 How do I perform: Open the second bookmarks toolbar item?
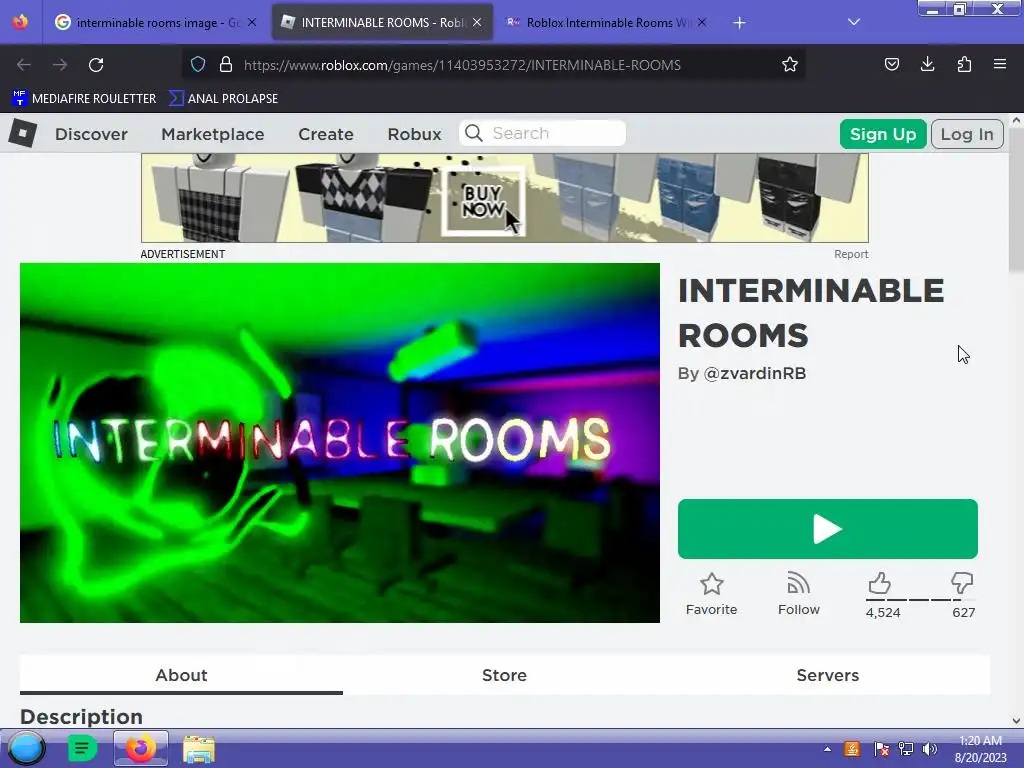point(223,99)
